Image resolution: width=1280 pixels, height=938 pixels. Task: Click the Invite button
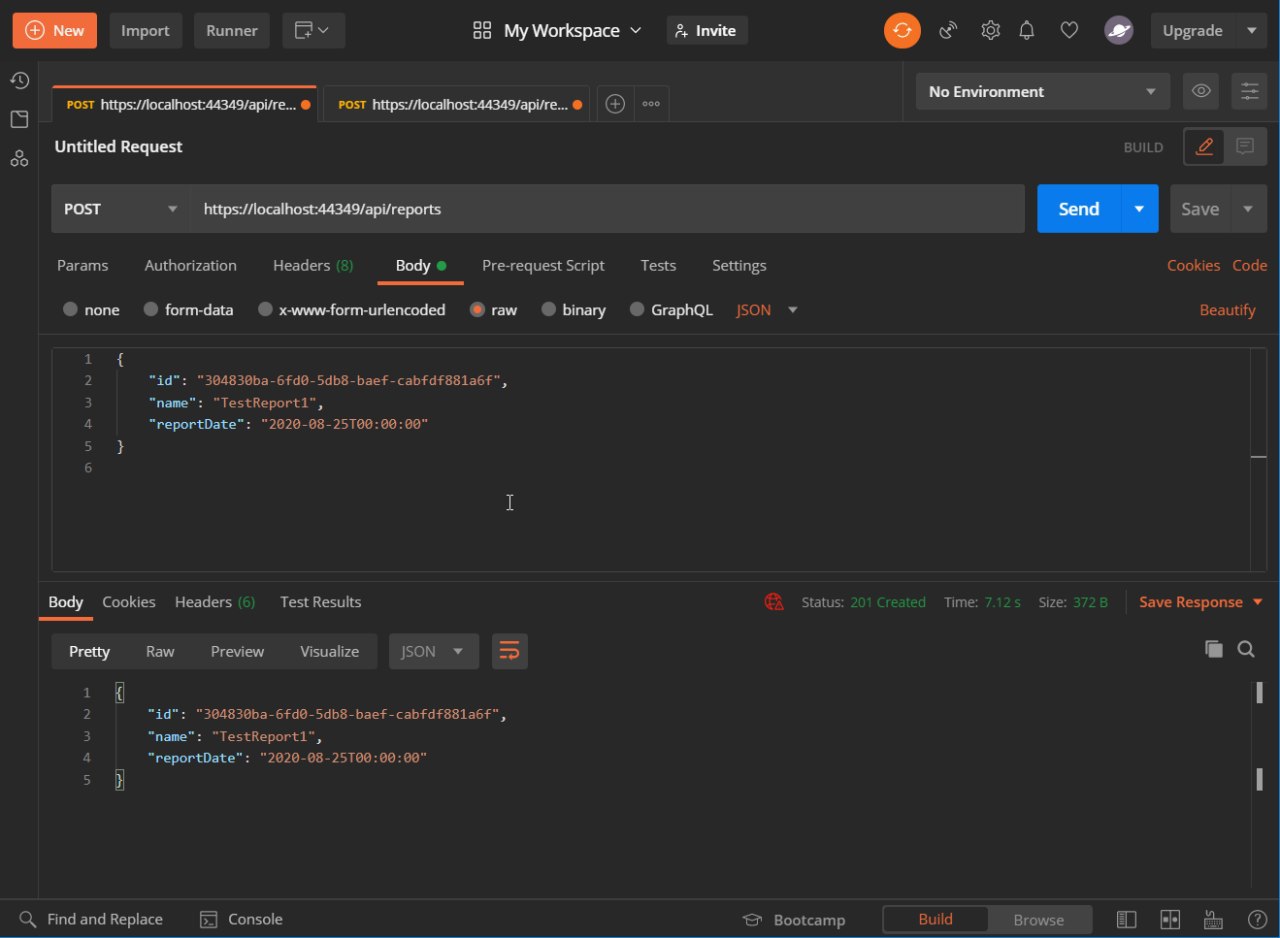click(x=707, y=30)
